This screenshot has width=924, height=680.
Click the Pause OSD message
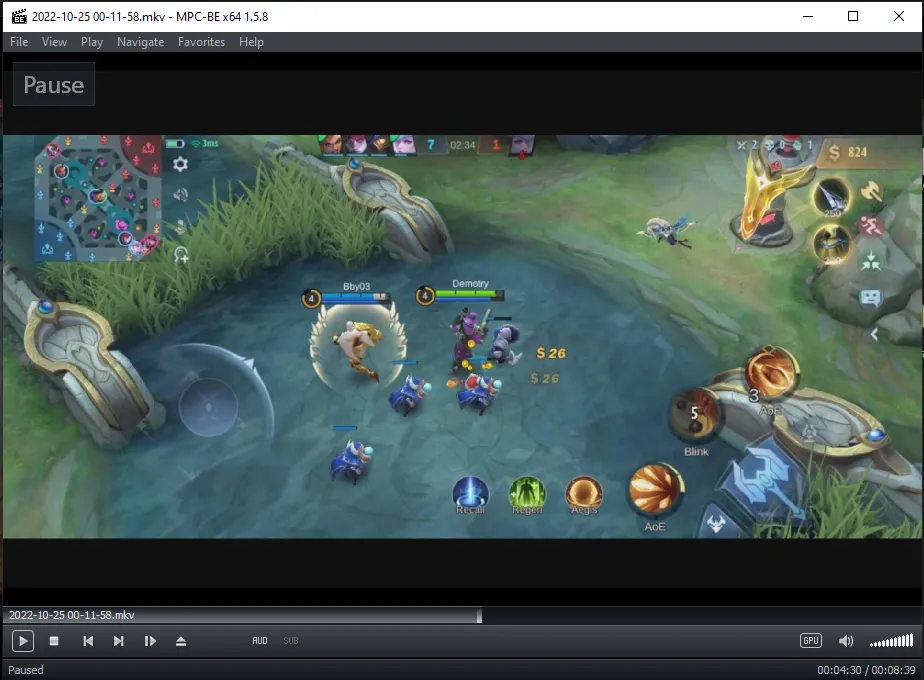click(54, 85)
